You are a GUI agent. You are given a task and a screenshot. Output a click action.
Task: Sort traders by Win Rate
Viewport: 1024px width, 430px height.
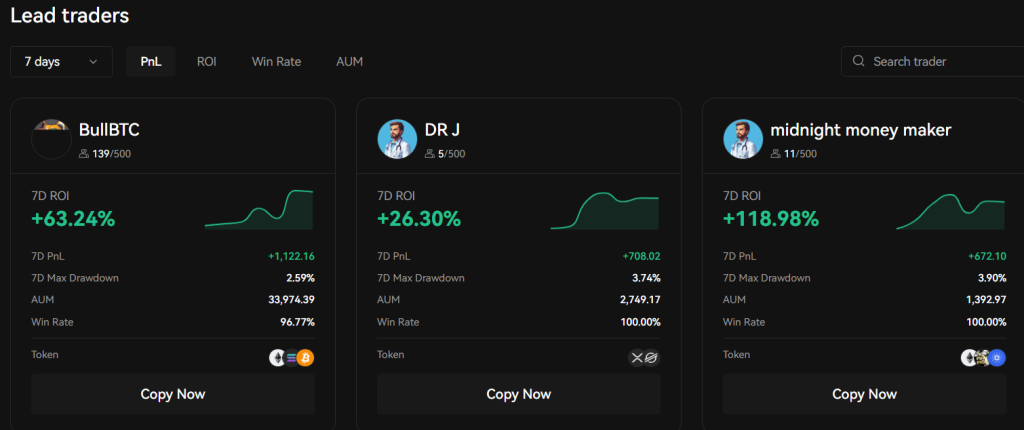coord(276,62)
